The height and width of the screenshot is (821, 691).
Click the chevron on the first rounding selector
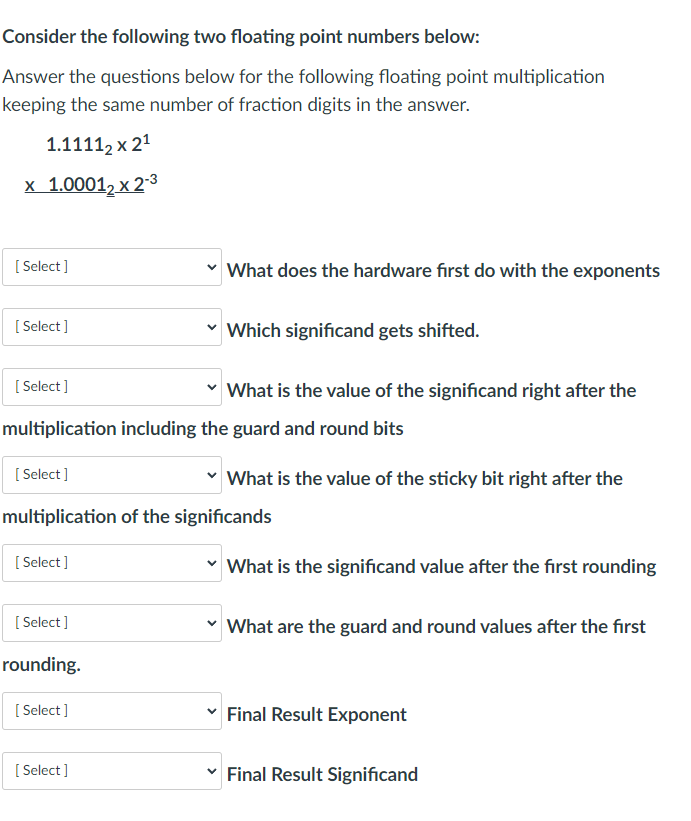click(210, 562)
